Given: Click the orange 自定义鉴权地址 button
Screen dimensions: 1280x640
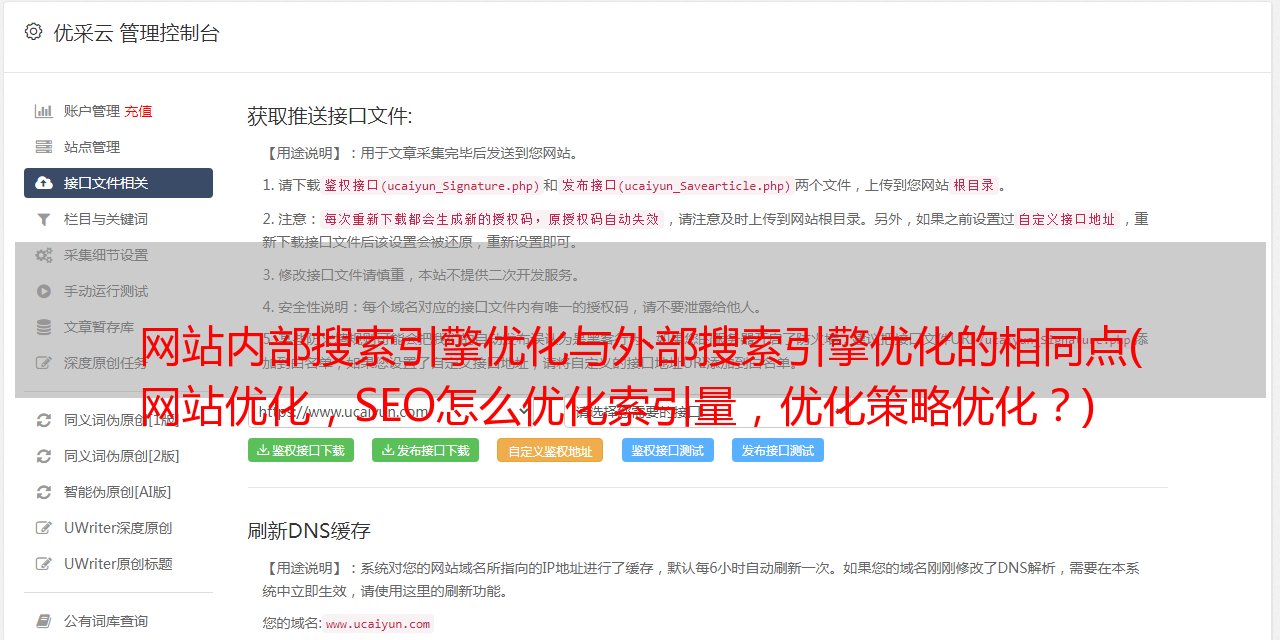Looking at the screenshot, I should [550, 450].
